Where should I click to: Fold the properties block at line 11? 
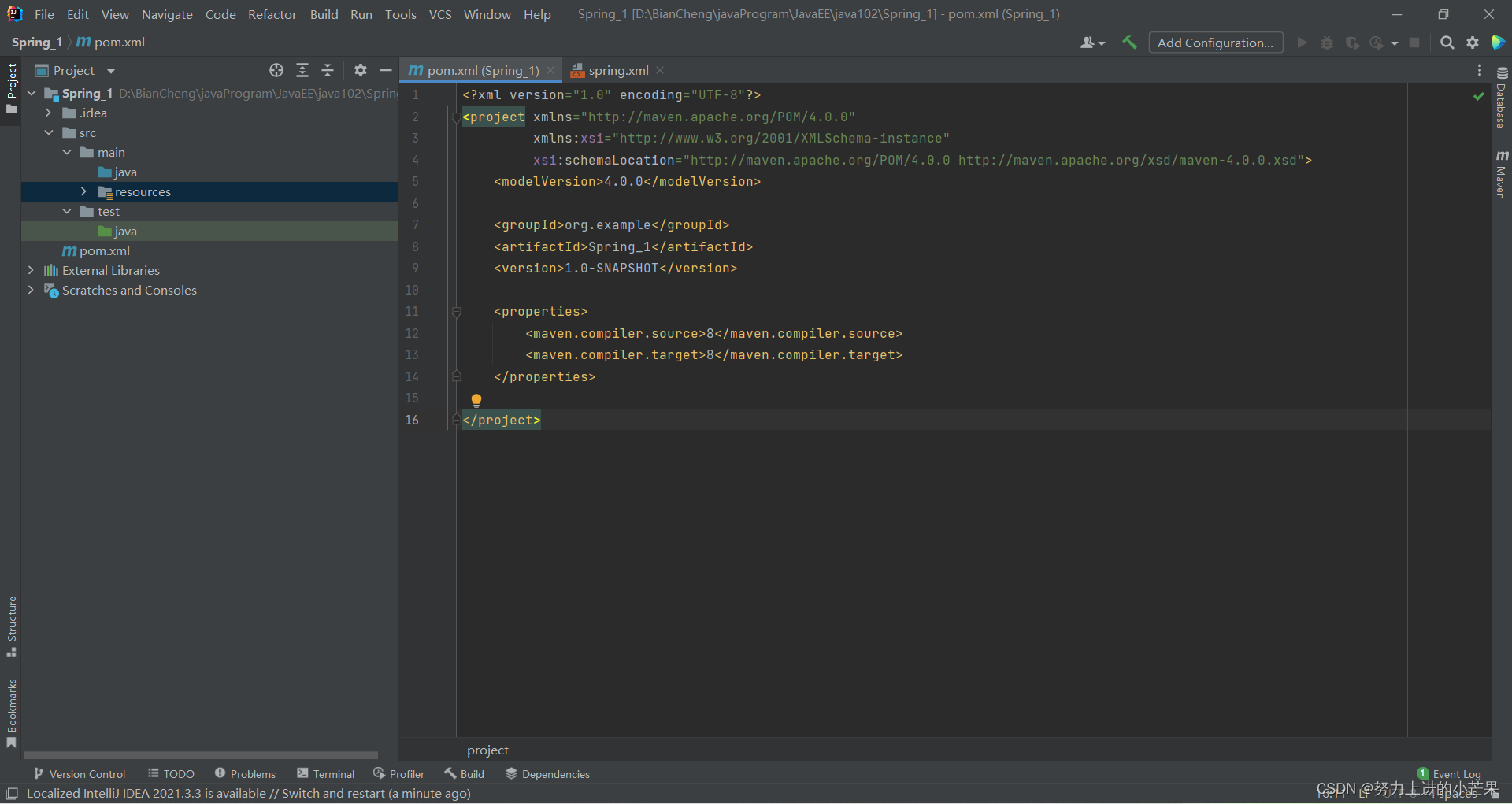click(457, 312)
